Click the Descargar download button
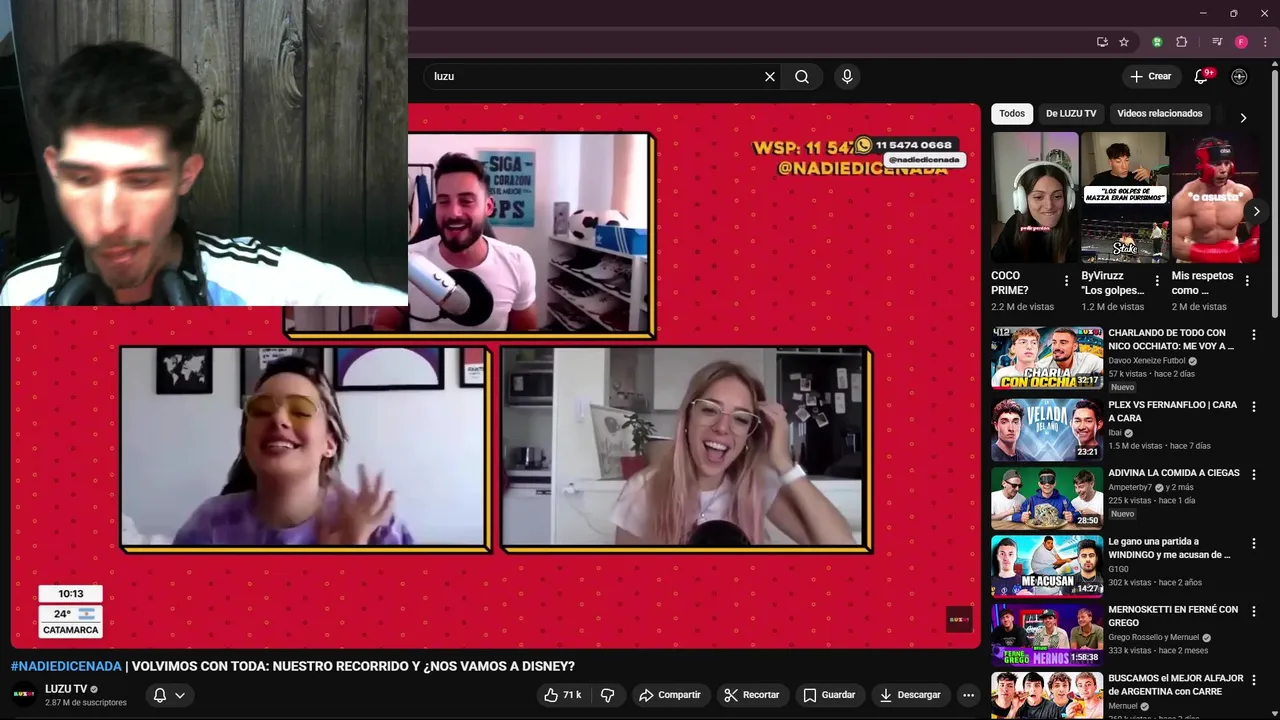 [910, 695]
